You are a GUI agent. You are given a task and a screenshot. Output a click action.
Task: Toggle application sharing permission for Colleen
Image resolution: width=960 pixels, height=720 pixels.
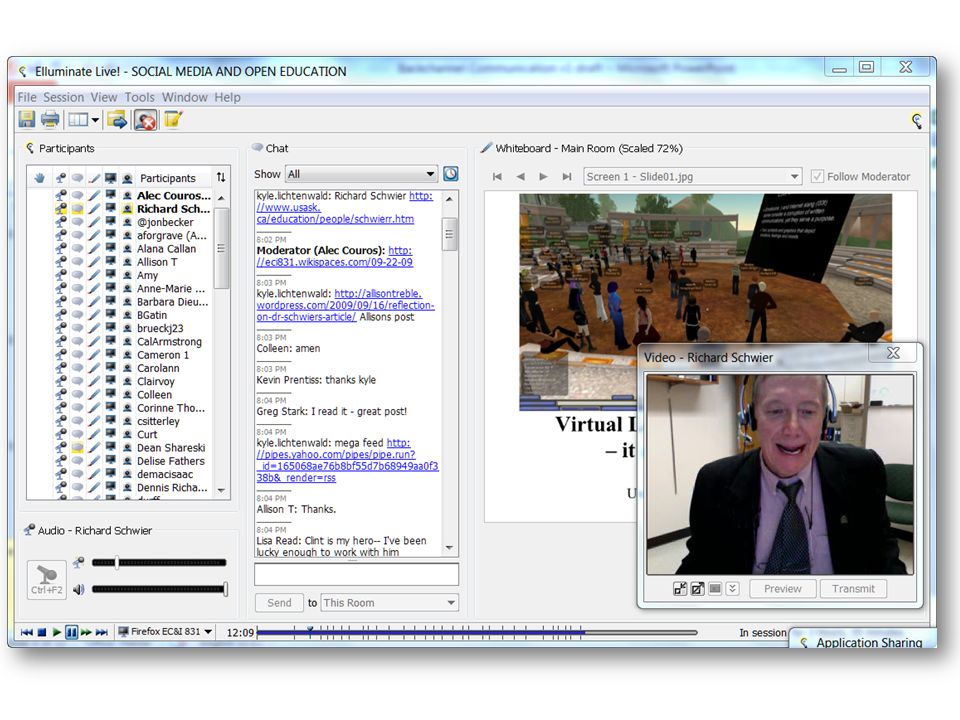point(110,395)
